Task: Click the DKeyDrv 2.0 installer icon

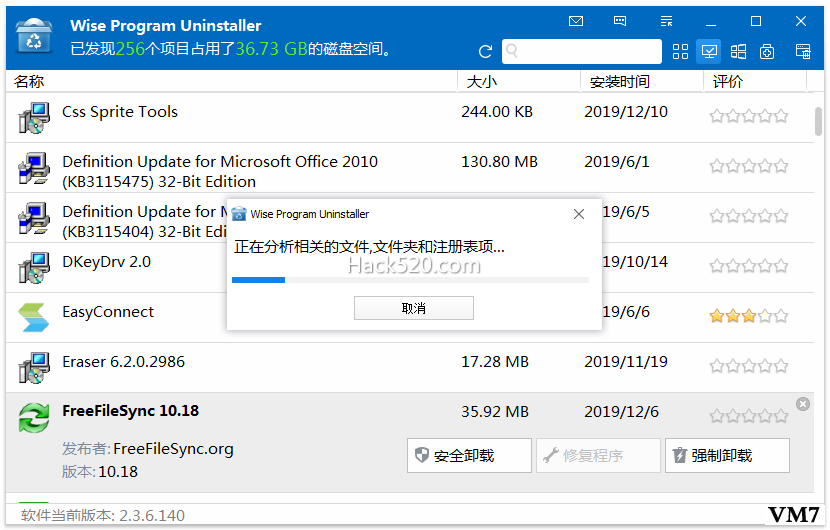Action: (34, 267)
